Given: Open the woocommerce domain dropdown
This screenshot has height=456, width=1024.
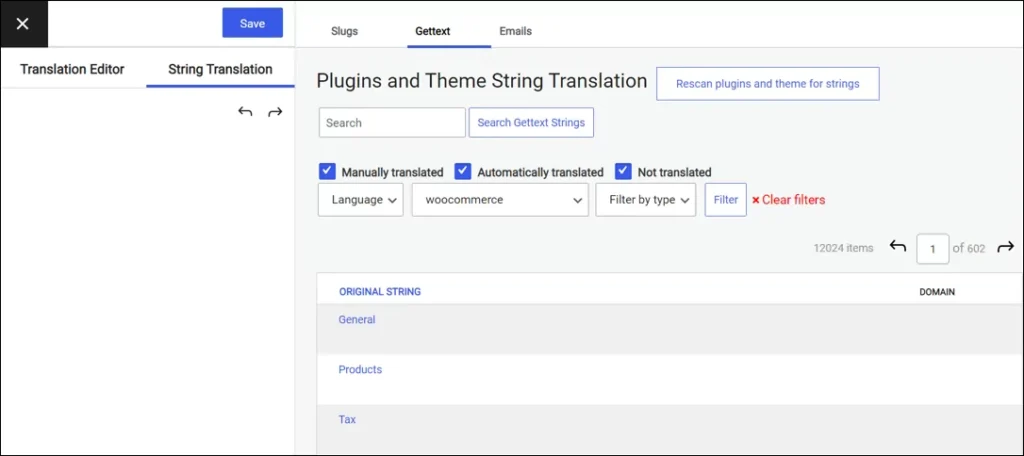Looking at the screenshot, I should [x=500, y=200].
